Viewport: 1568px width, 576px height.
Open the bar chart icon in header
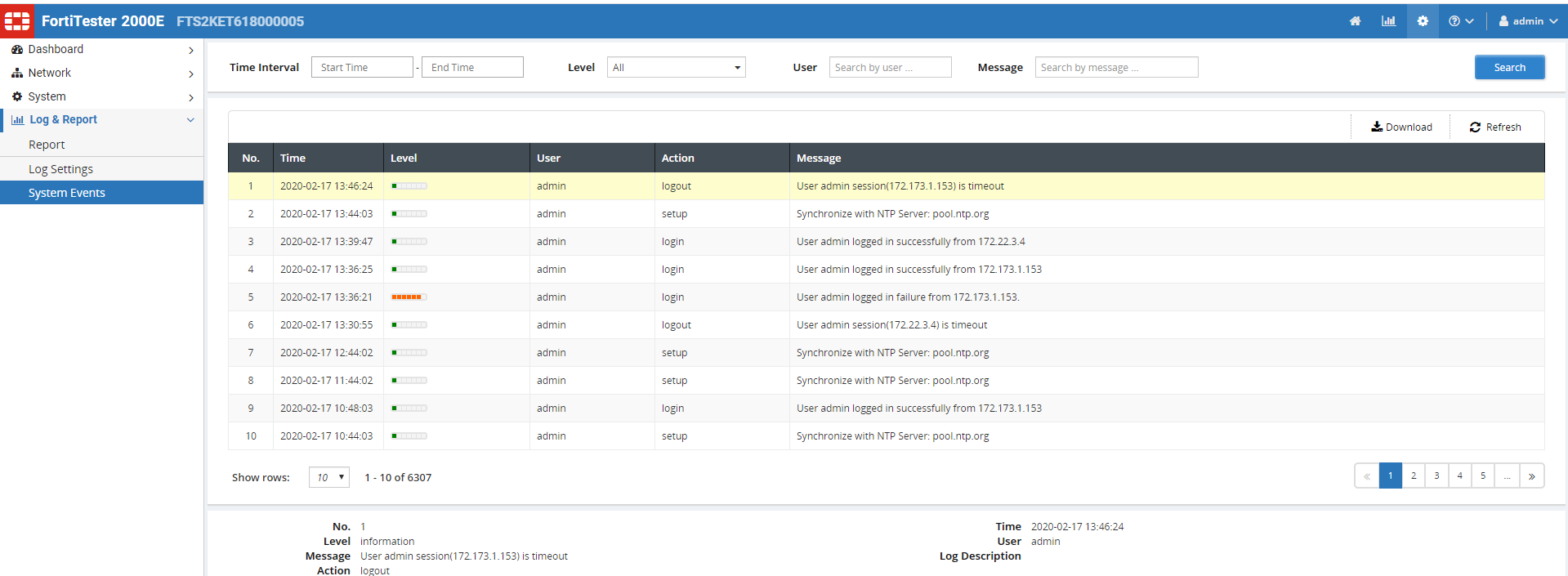1388,21
